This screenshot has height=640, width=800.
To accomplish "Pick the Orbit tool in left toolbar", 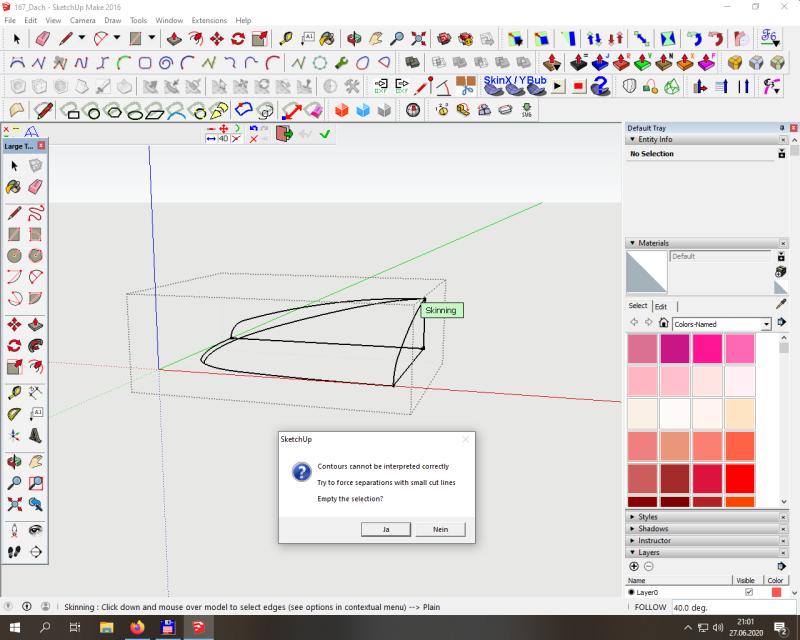I will tap(14, 461).
